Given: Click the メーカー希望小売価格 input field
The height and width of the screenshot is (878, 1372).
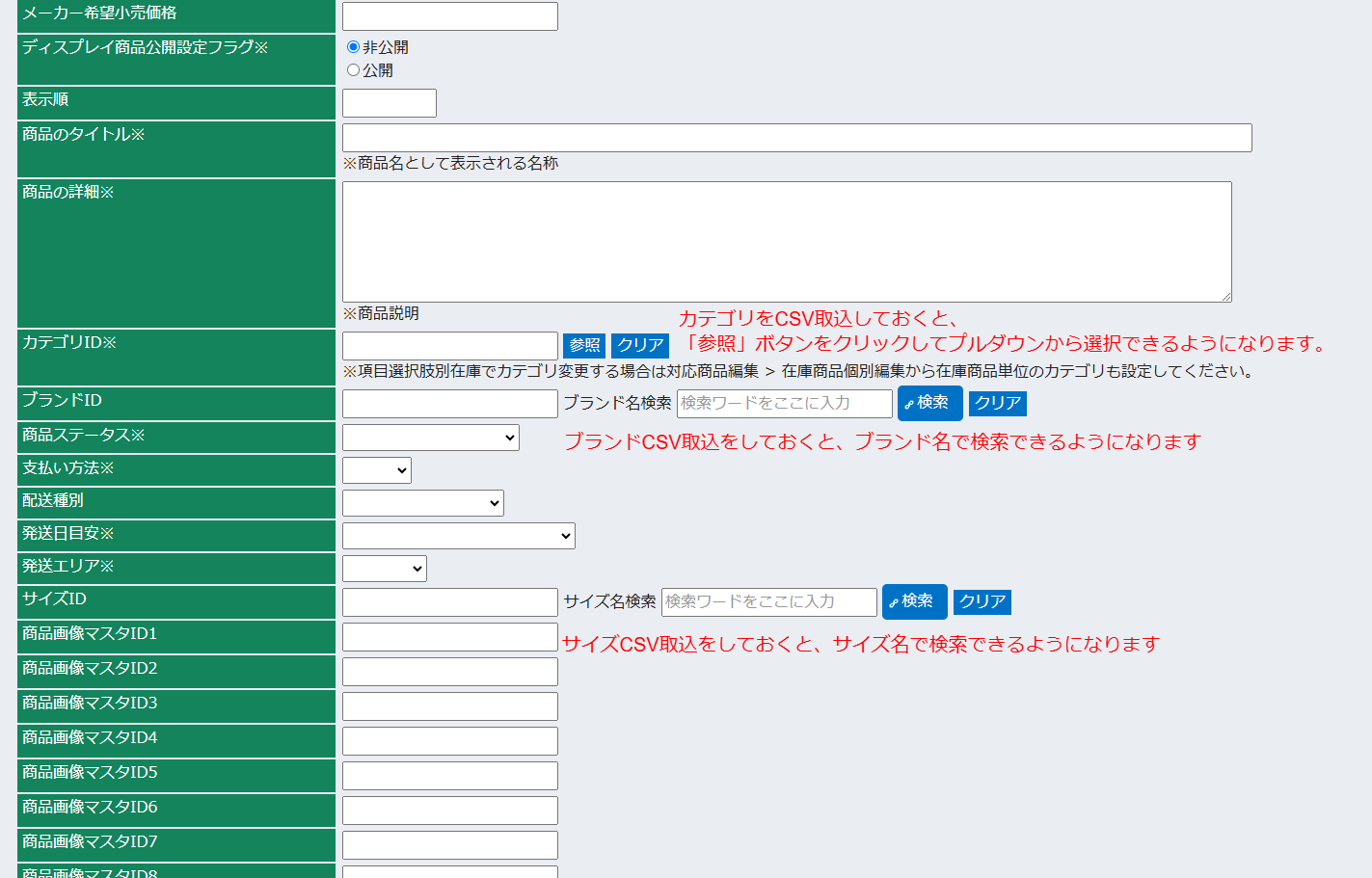Looking at the screenshot, I should tap(450, 16).
